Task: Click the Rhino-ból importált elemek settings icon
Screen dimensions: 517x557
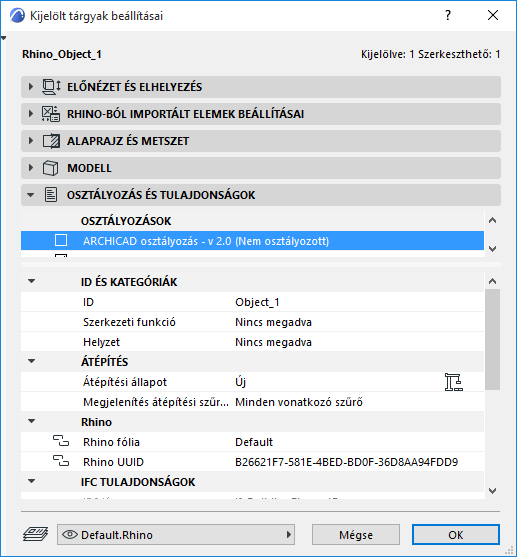Action: (x=51, y=114)
